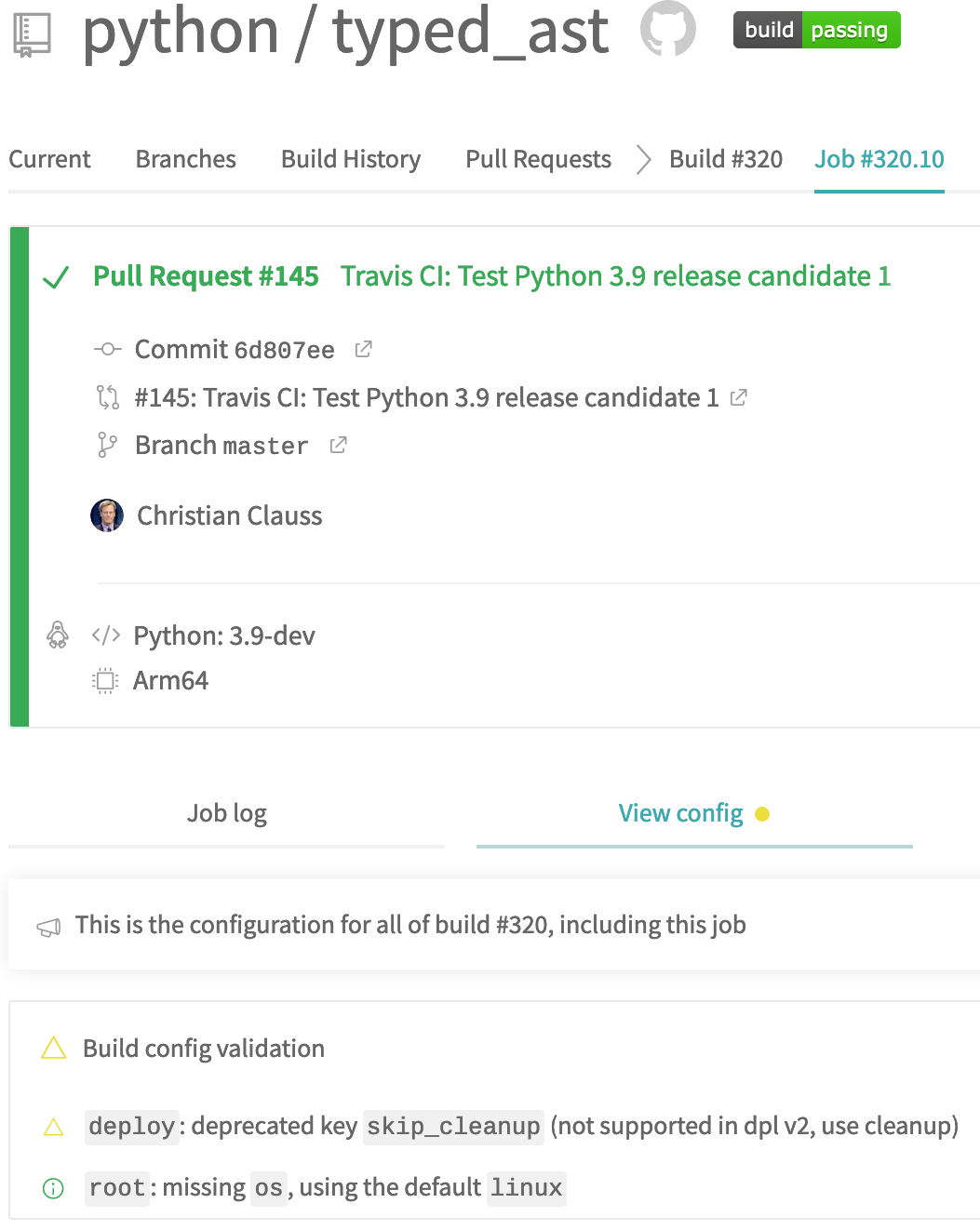
Task: Click the python / typed_ast repository title
Action: tap(345, 30)
